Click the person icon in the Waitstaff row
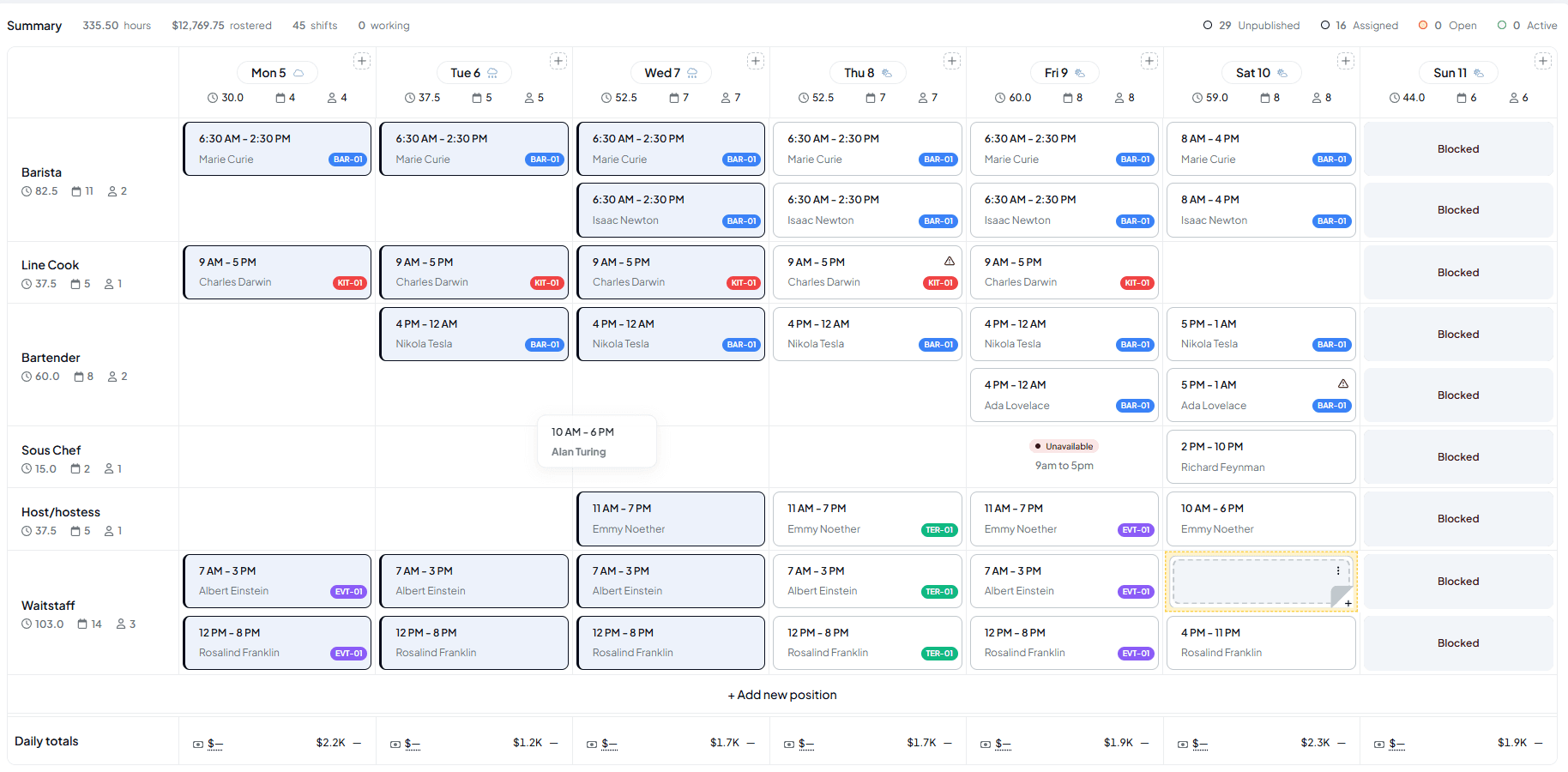 [x=121, y=624]
